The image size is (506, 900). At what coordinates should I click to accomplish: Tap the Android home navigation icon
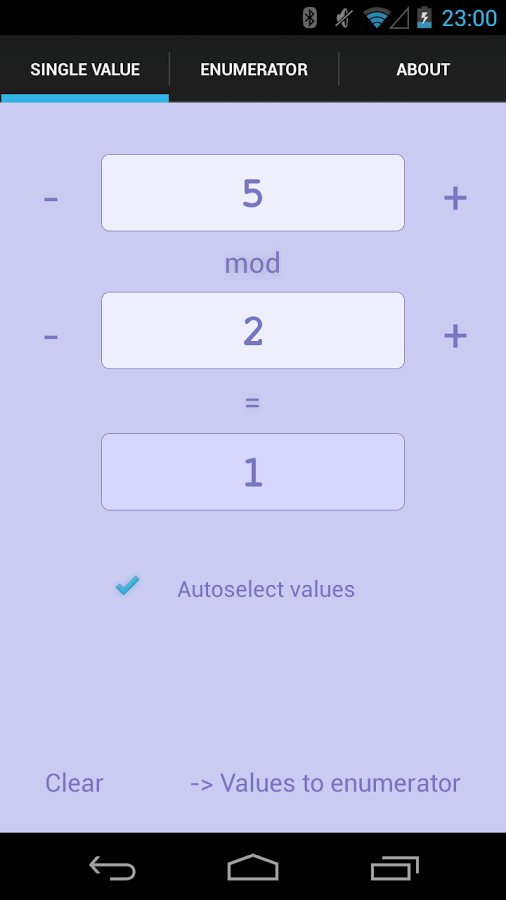[x=253, y=867]
